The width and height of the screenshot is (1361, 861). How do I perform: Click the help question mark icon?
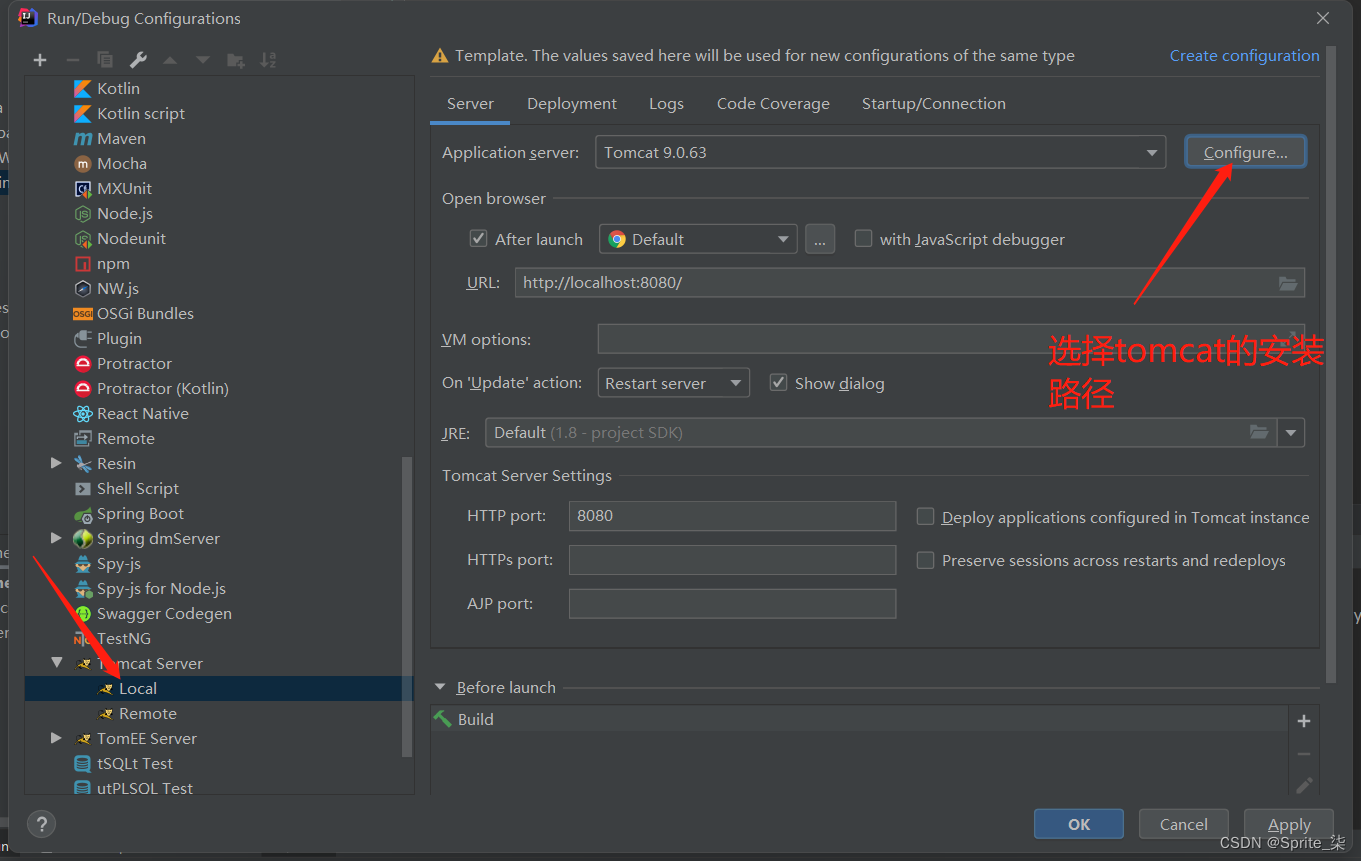[x=41, y=825]
